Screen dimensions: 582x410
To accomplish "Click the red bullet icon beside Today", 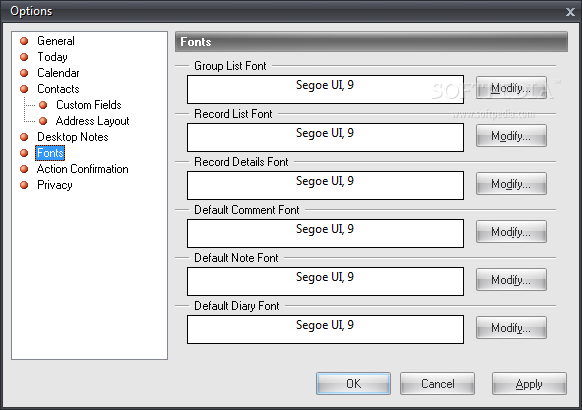I will pos(24,57).
